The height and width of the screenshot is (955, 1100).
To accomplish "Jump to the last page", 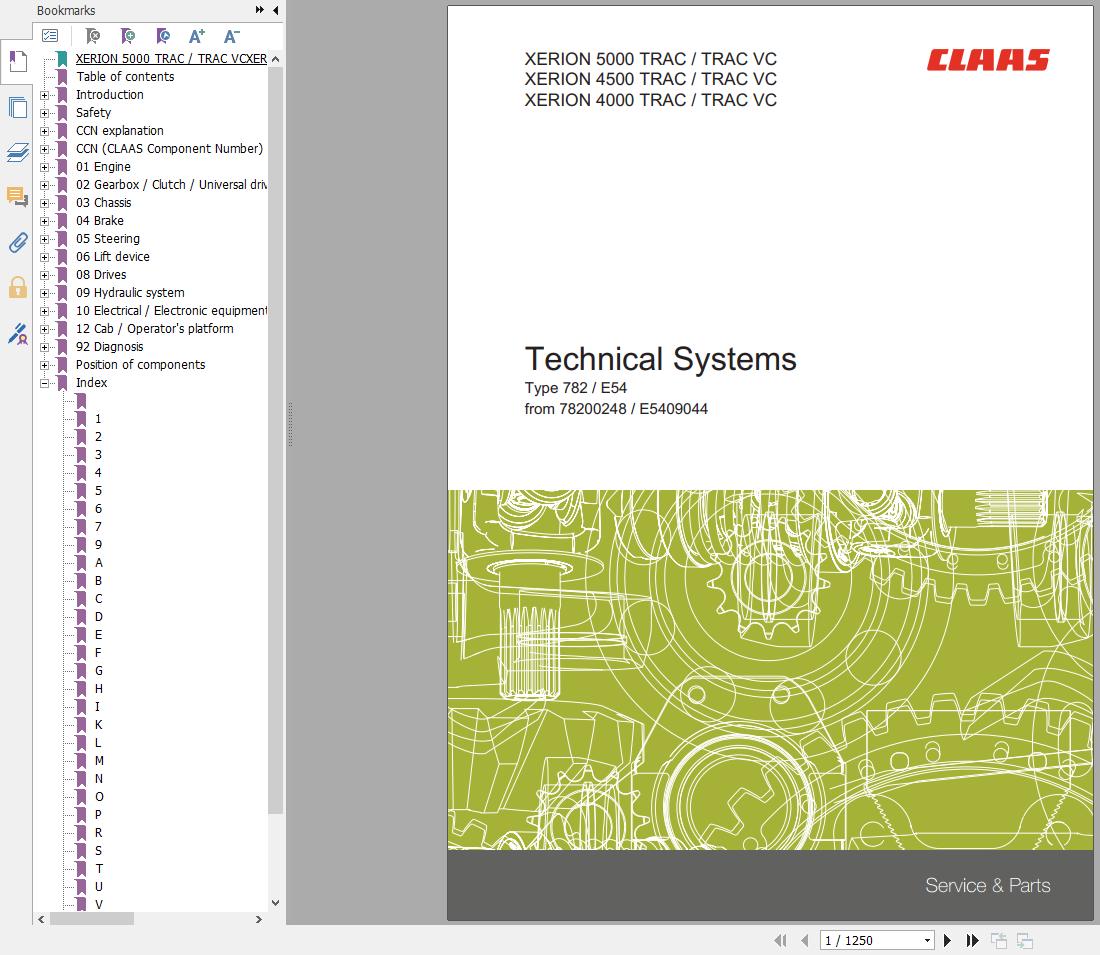I will coord(972,940).
